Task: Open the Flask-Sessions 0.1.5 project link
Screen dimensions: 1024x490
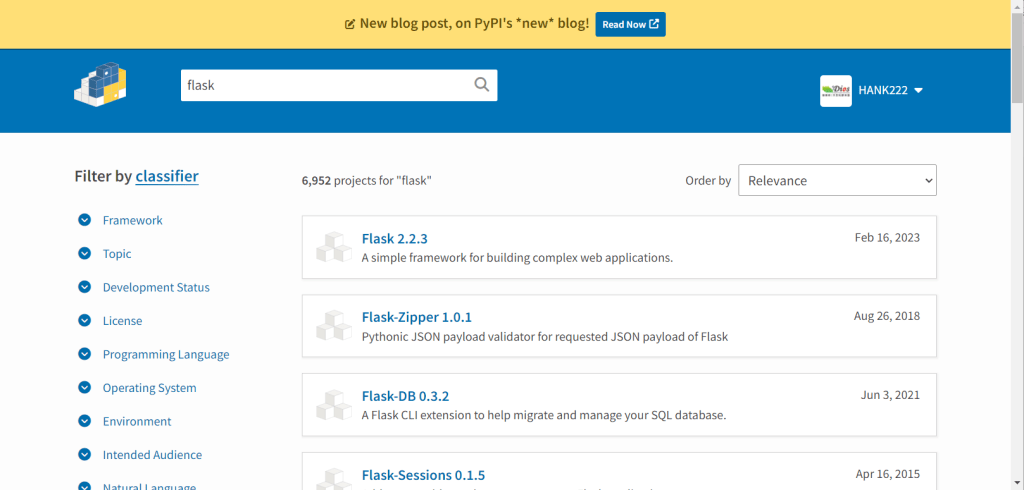Action: (x=423, y=475)
